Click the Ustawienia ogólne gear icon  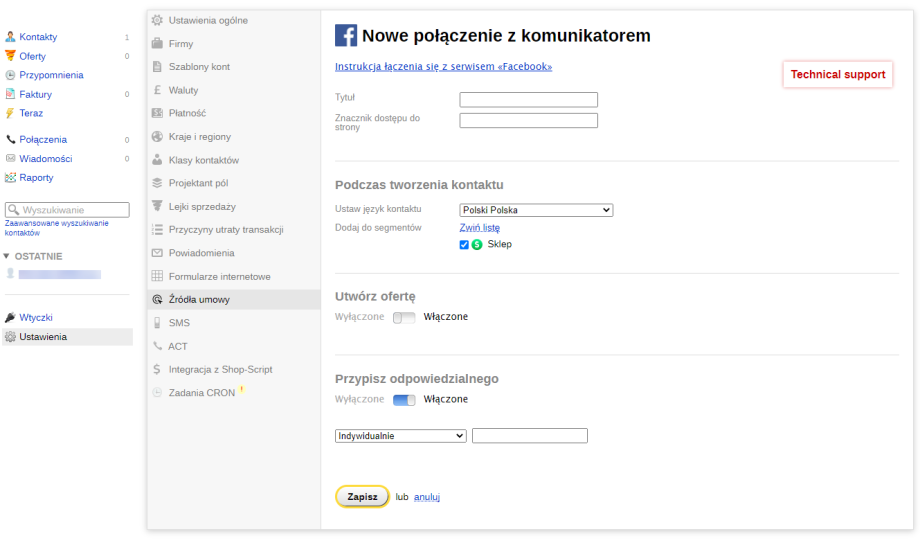[x=157, y=20]
